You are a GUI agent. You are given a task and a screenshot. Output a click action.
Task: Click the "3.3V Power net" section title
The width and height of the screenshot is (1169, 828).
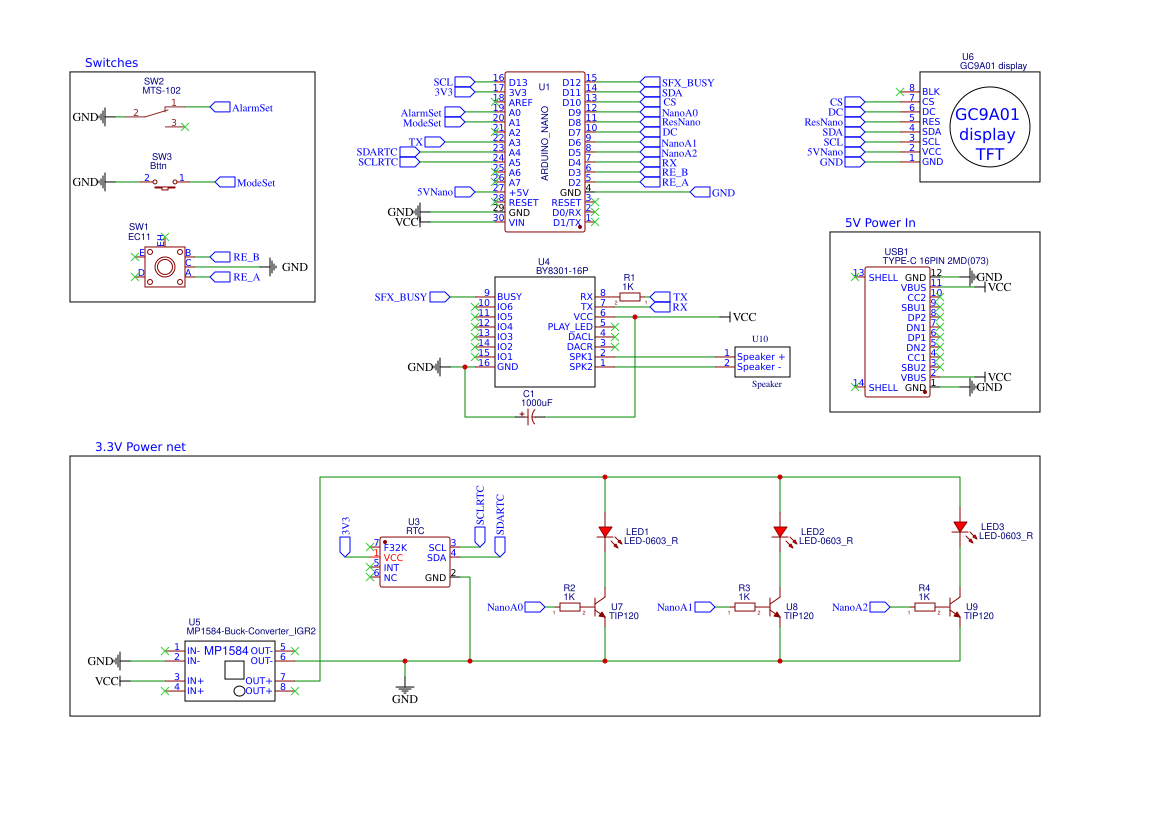pyautogui.click(x=140, y=447)
